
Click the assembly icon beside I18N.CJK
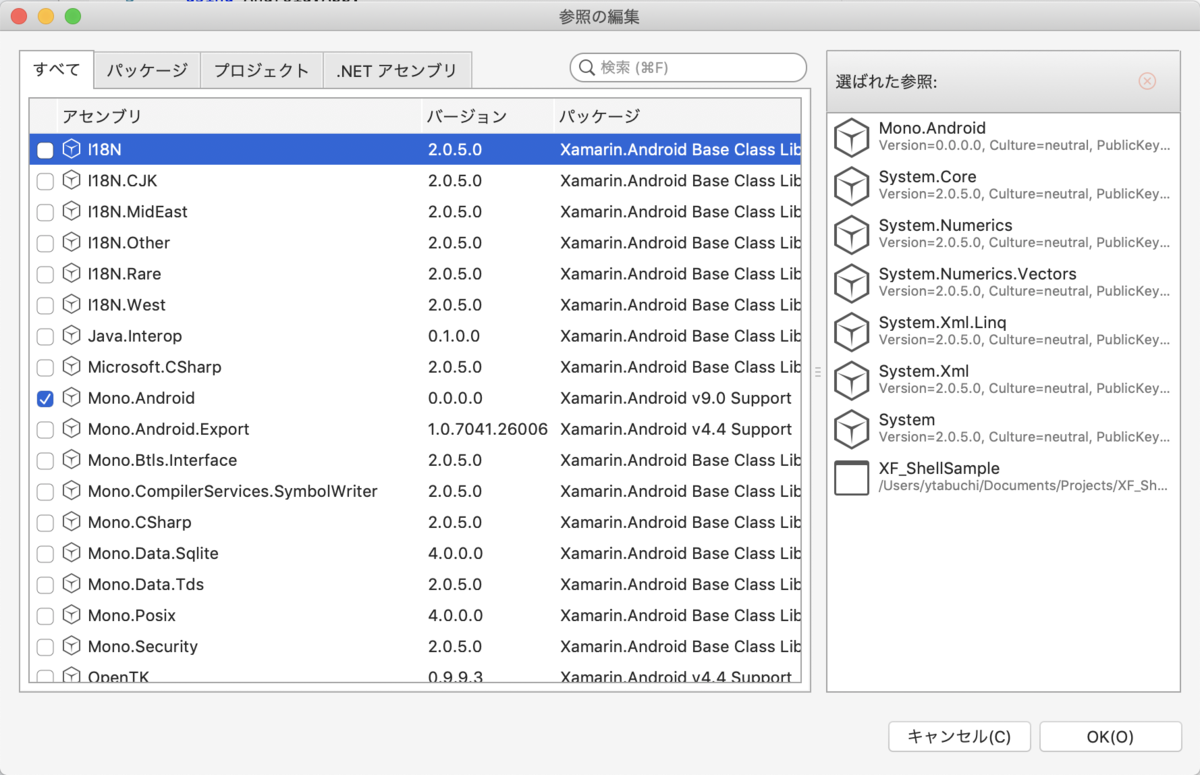[71, 180]
